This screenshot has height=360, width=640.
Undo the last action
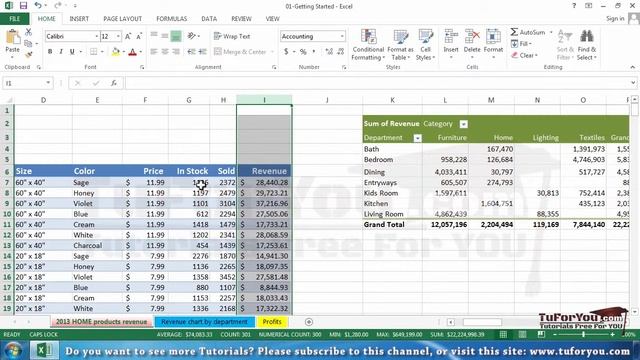point(38,6)
